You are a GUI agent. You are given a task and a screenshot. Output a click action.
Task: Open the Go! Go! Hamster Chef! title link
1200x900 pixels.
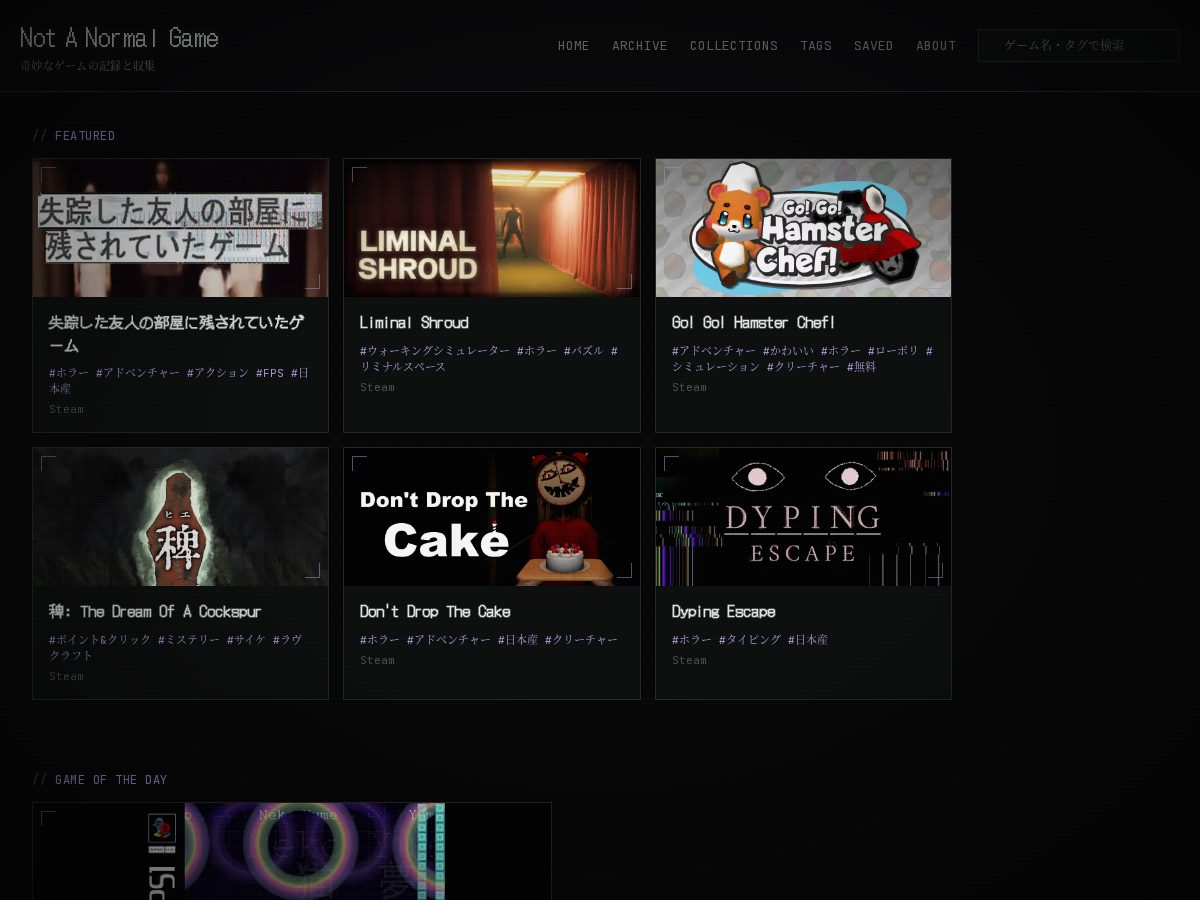(x=753, y=323)
